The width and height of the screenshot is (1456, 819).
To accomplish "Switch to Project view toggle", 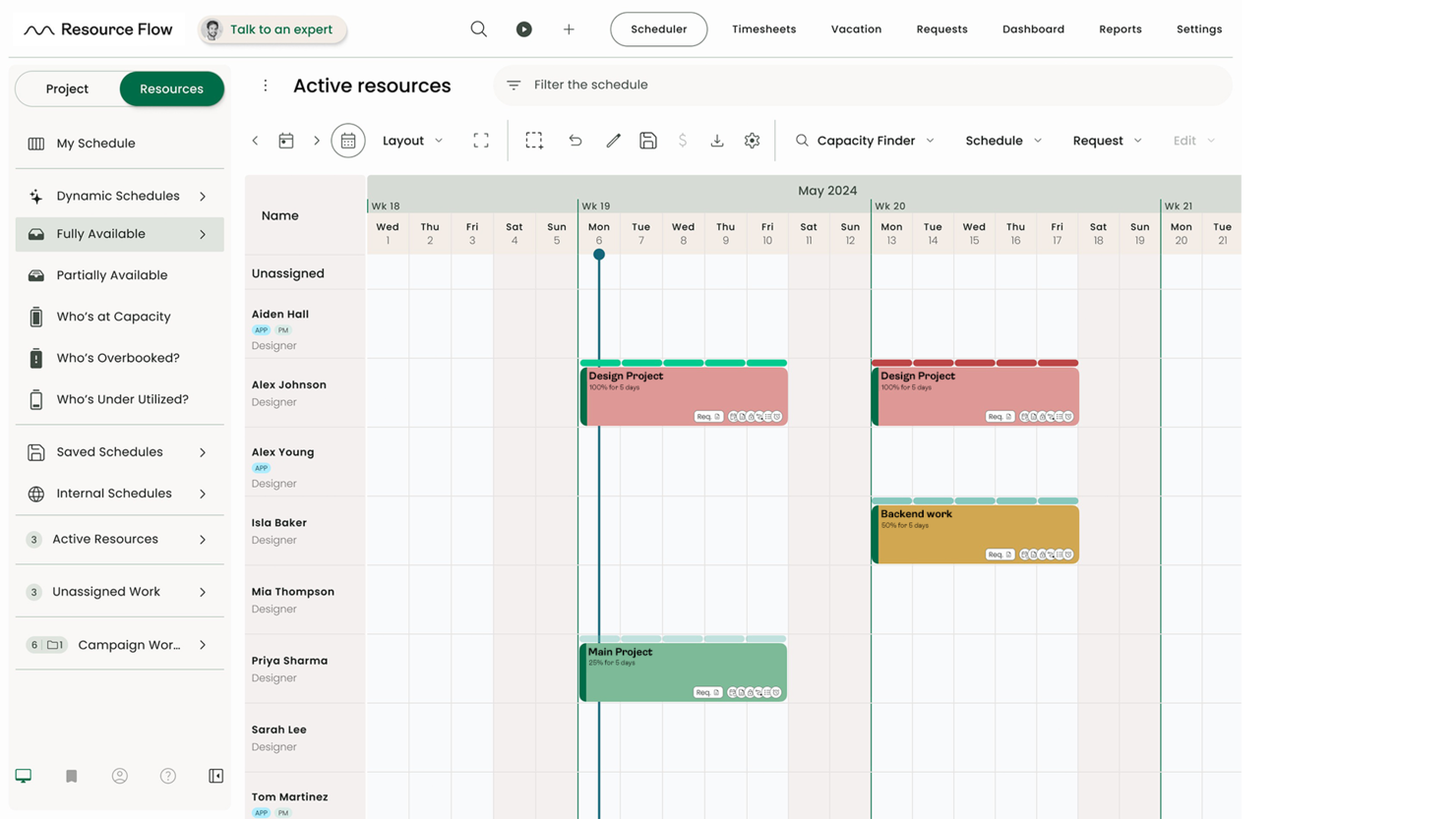I will tap(67, 88).
